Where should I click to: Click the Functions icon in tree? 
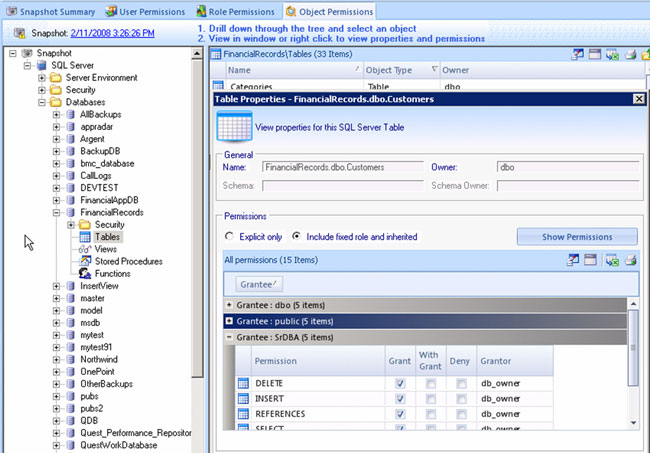(85, 273)
